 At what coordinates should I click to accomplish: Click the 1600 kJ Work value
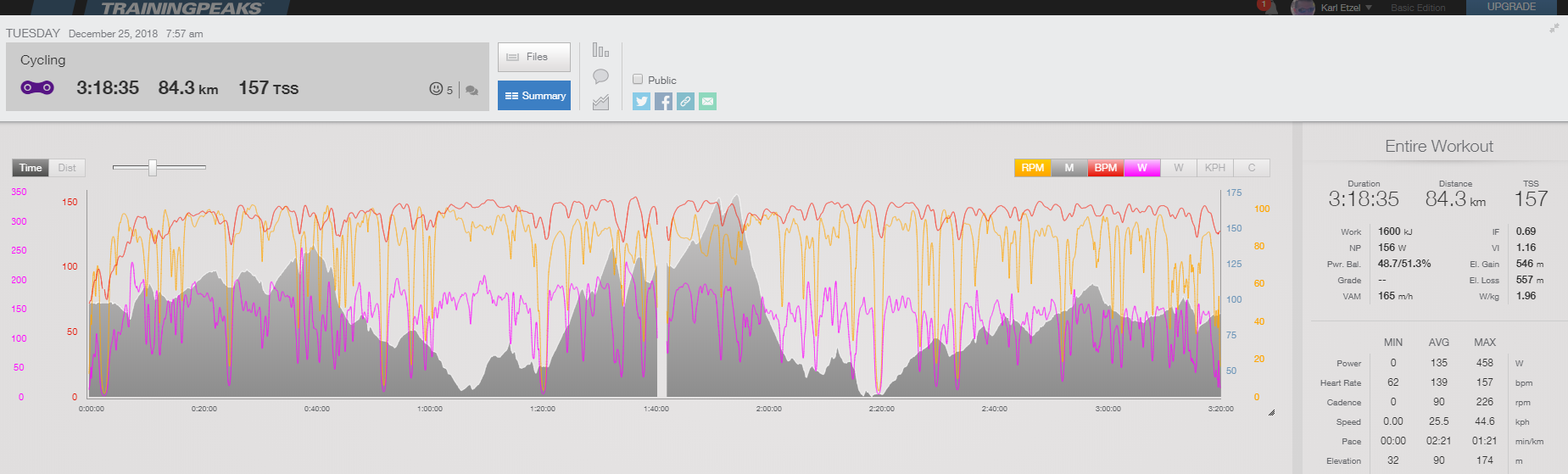pyautogui.click(x=1395, y=231)
